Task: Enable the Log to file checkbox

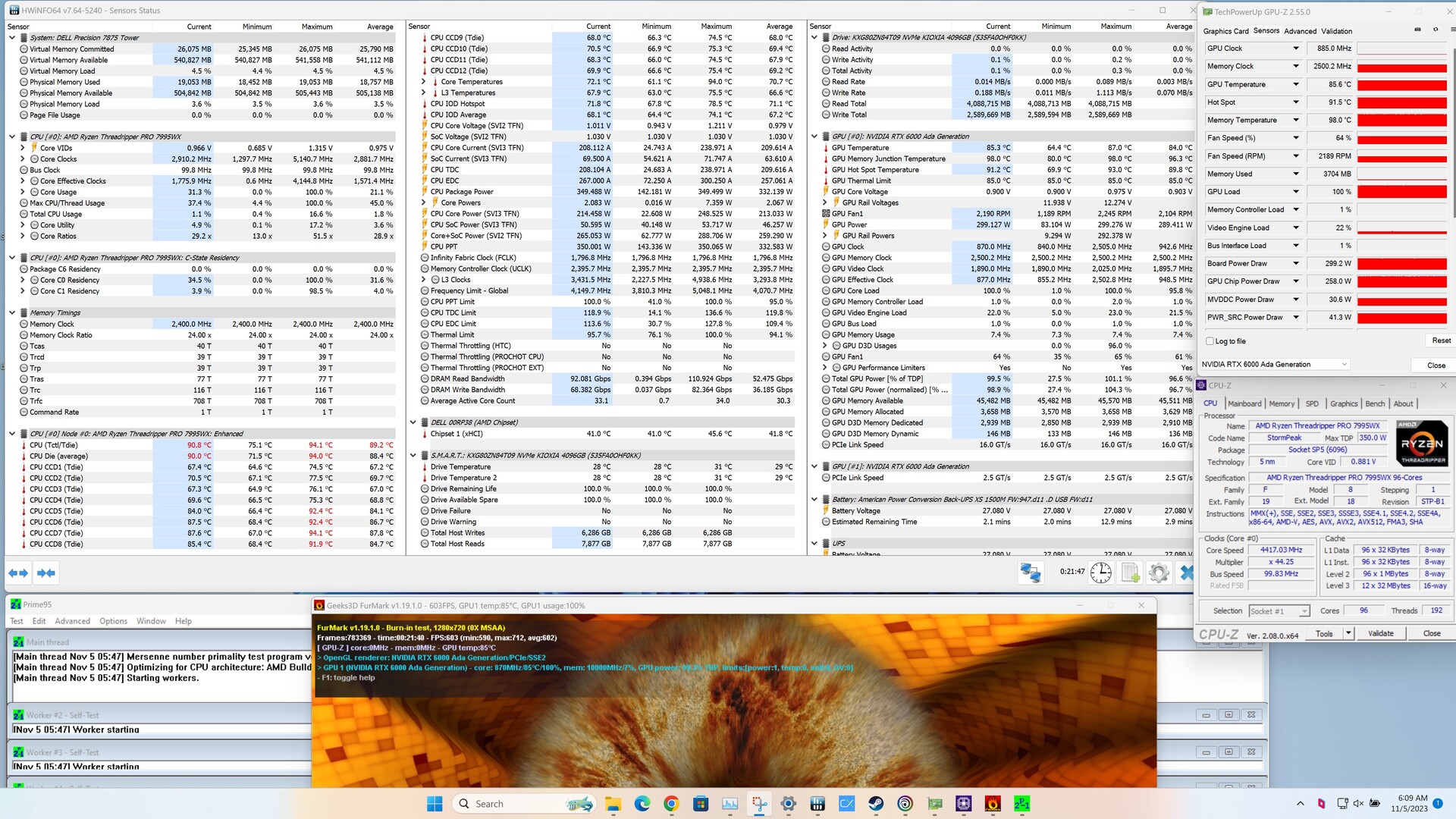Action: tap(1210, 341)
